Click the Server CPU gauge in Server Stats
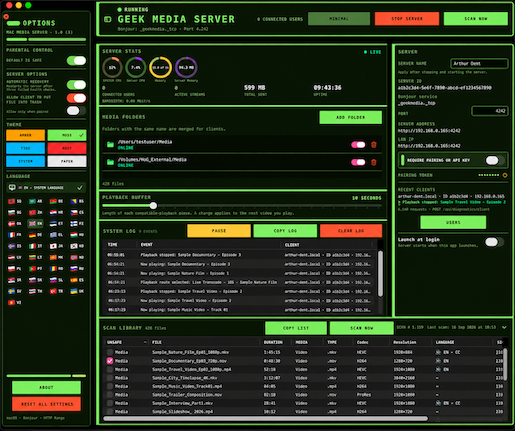Screen dimensions: 515x431 coord(136,67)
